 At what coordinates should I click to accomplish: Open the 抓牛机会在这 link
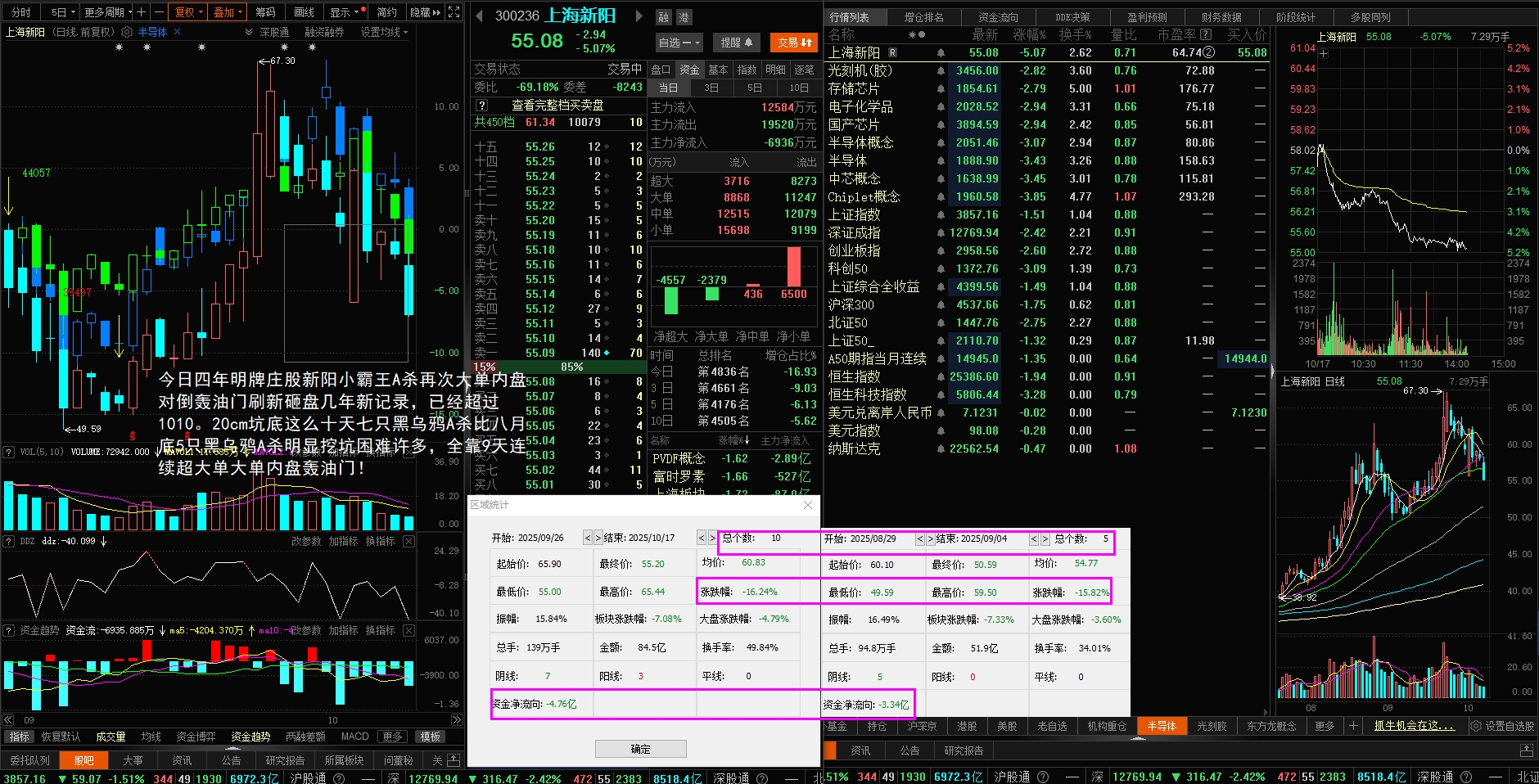click(x=1415, y=726)
